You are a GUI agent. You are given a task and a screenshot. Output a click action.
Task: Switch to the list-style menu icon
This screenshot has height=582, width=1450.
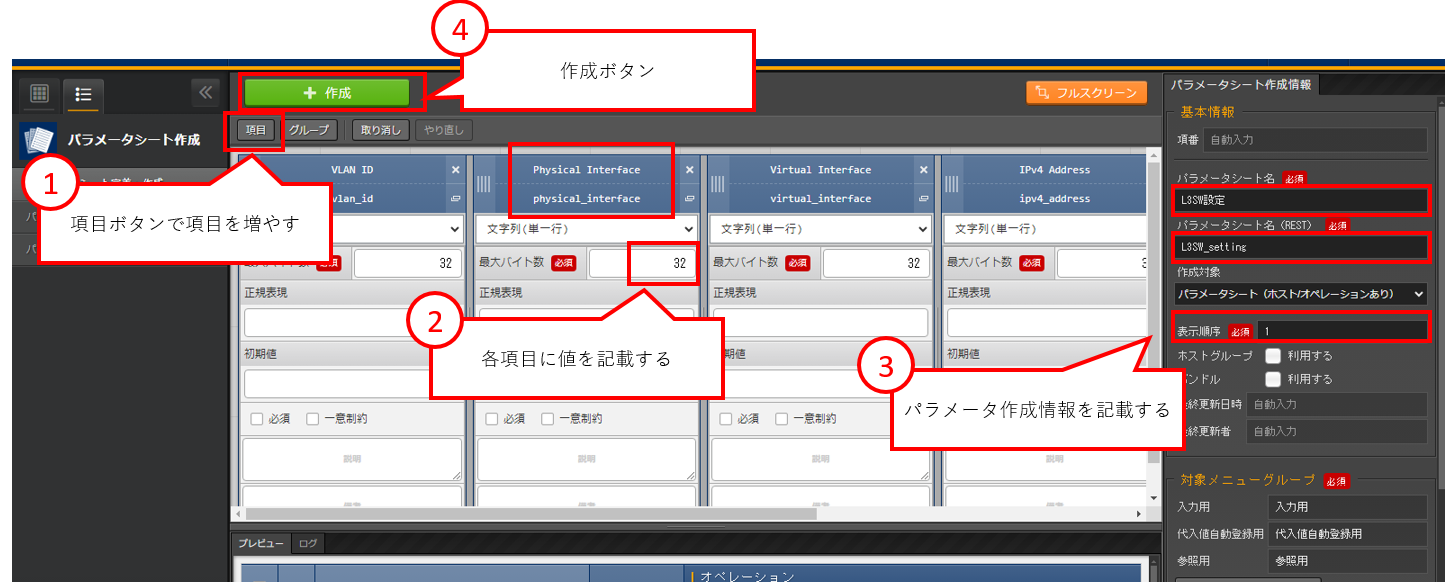click(83, 94)
